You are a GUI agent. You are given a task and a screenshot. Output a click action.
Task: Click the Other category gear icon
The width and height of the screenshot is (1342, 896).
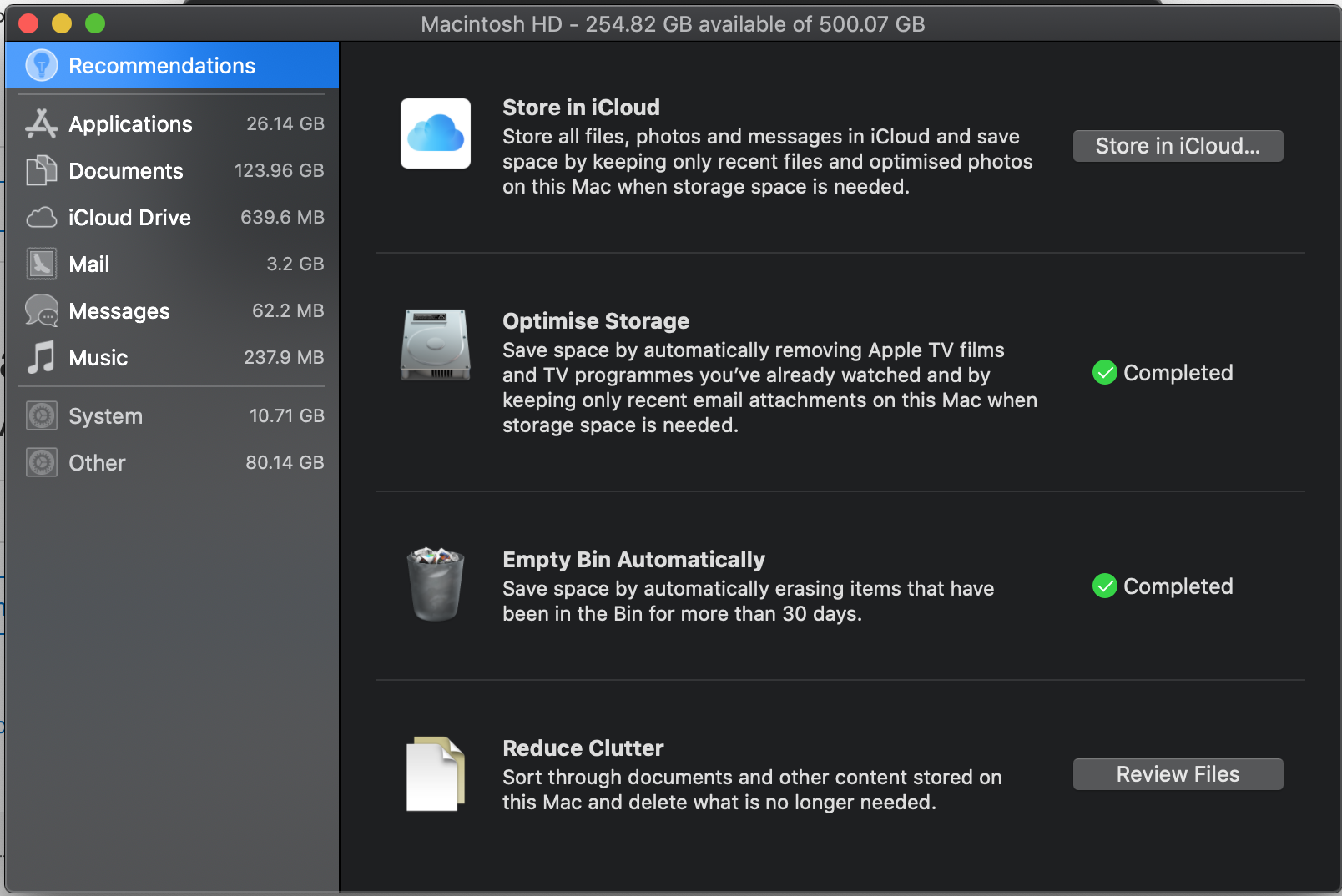click(41, 462)
